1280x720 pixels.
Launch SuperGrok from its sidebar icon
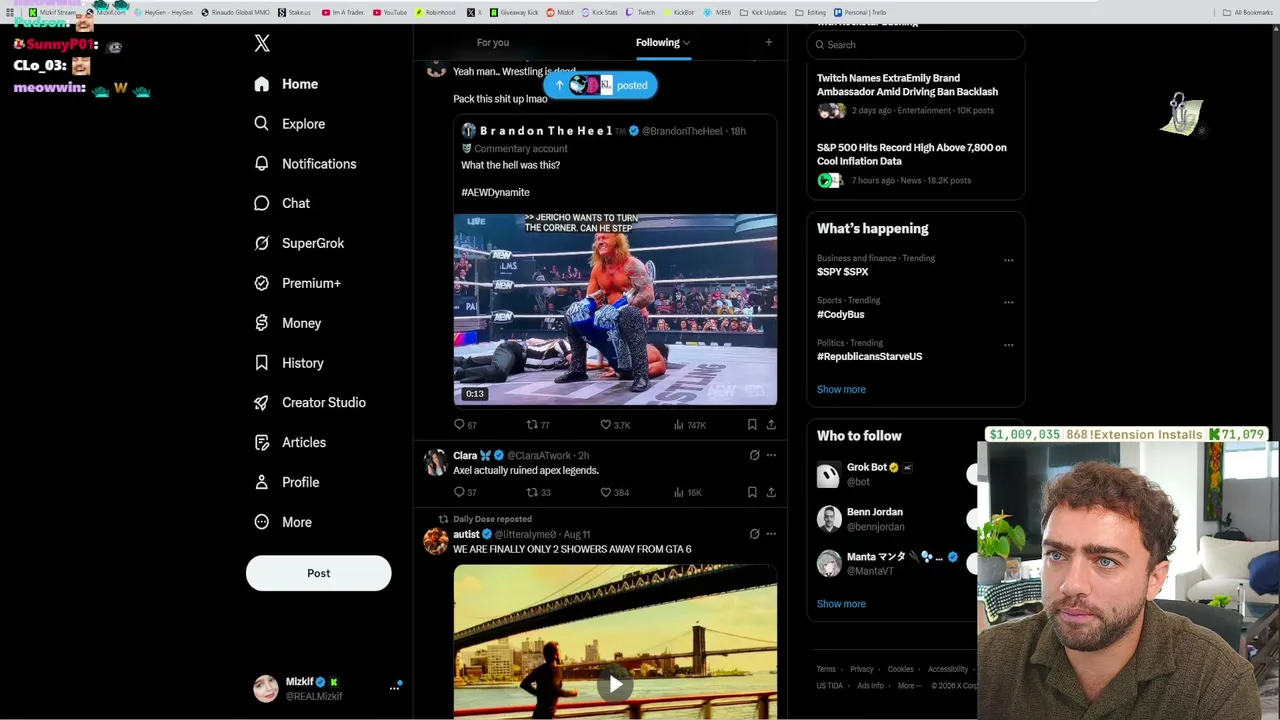click(262, 243)
